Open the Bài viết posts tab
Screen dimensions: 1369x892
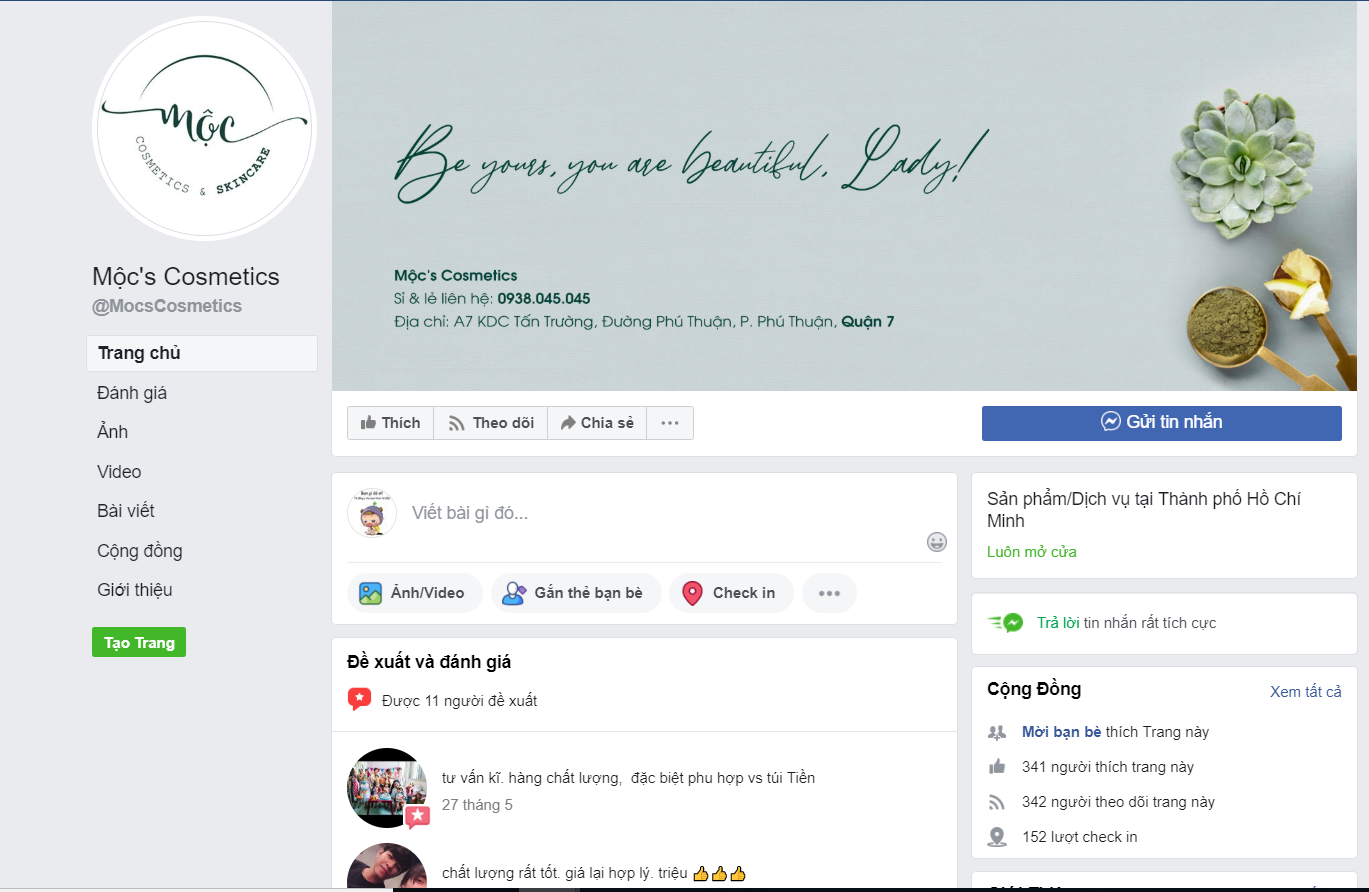[126, 511]
